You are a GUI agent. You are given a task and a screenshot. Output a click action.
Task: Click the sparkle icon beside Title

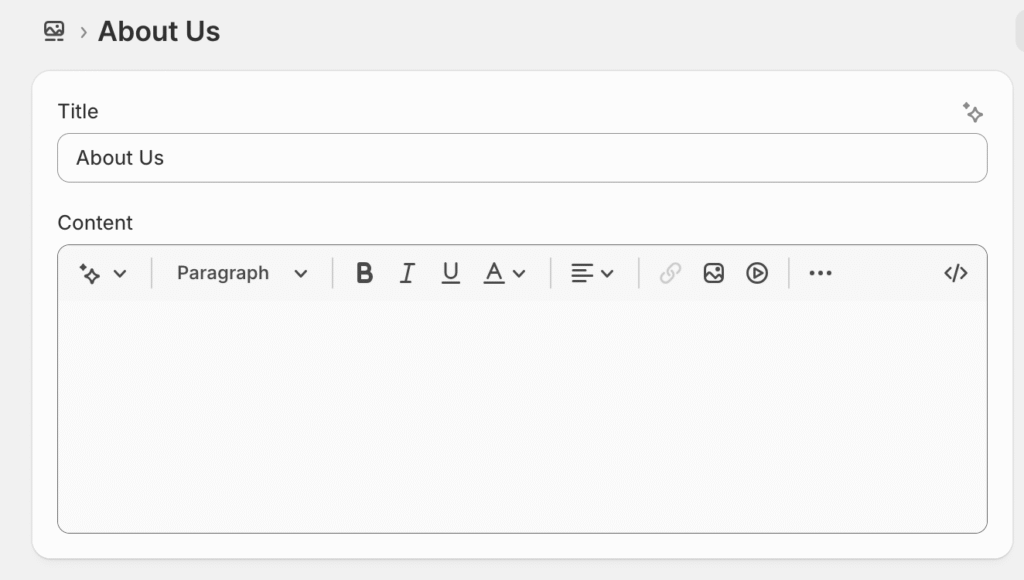[973, 112]
